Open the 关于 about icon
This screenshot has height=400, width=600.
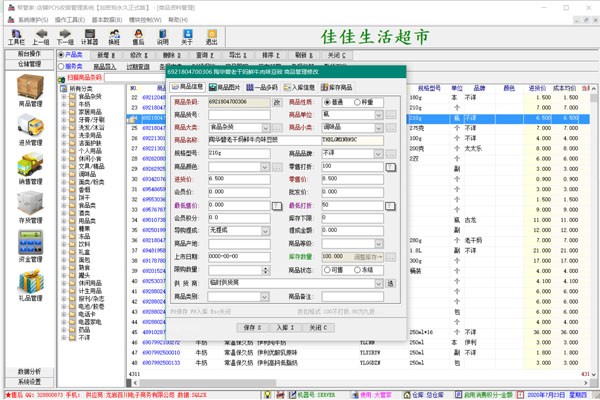tap(187, 37)
